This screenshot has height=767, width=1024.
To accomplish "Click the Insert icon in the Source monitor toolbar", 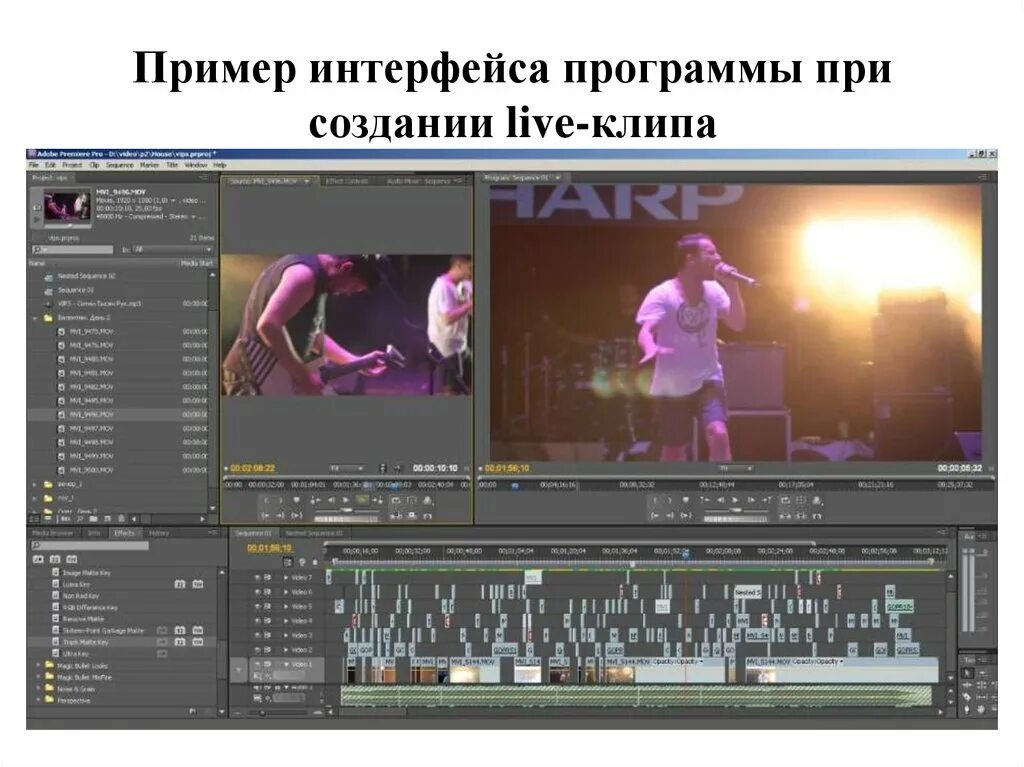I will [x=397, y=515].
